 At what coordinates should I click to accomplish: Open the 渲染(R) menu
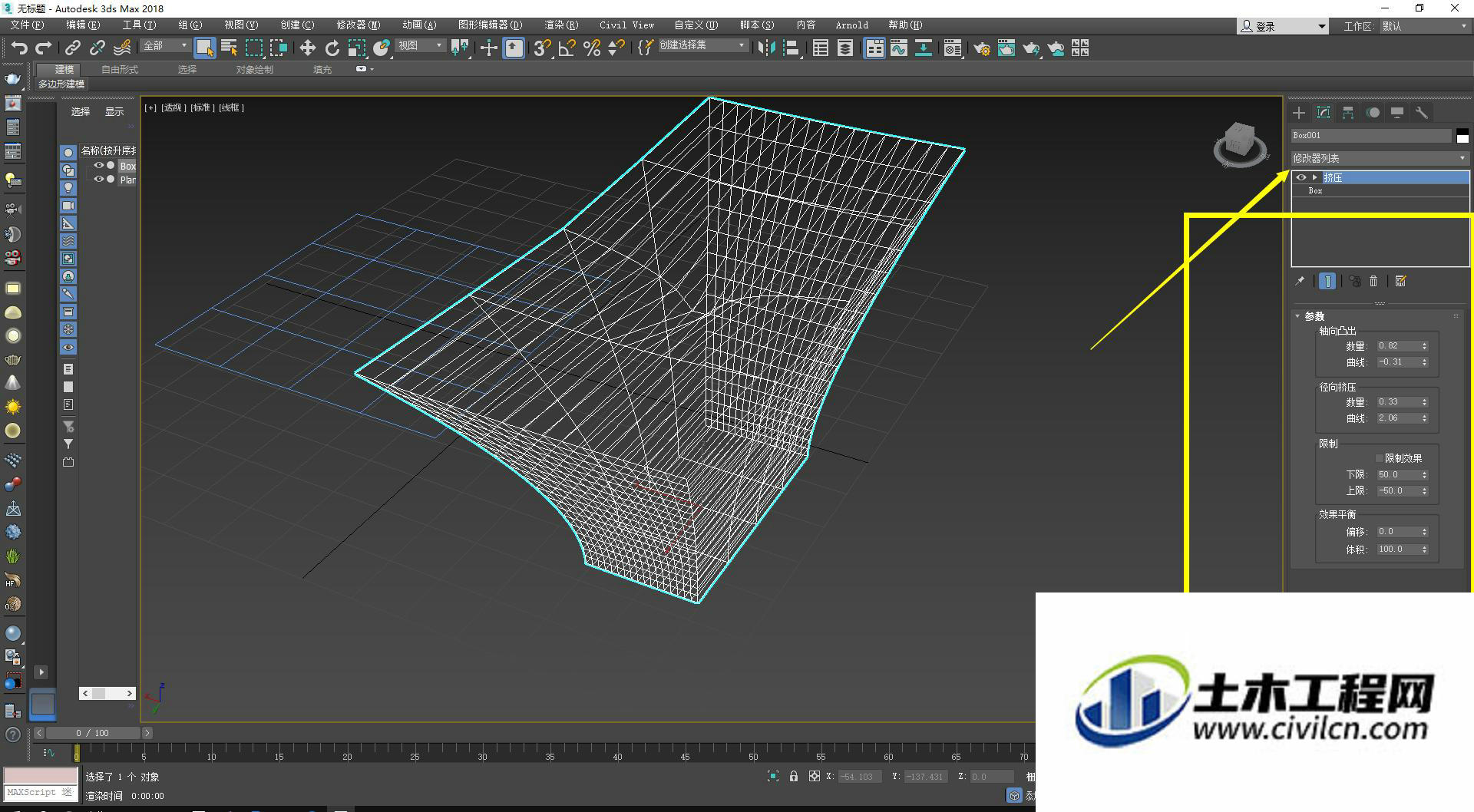click(561, 25)
